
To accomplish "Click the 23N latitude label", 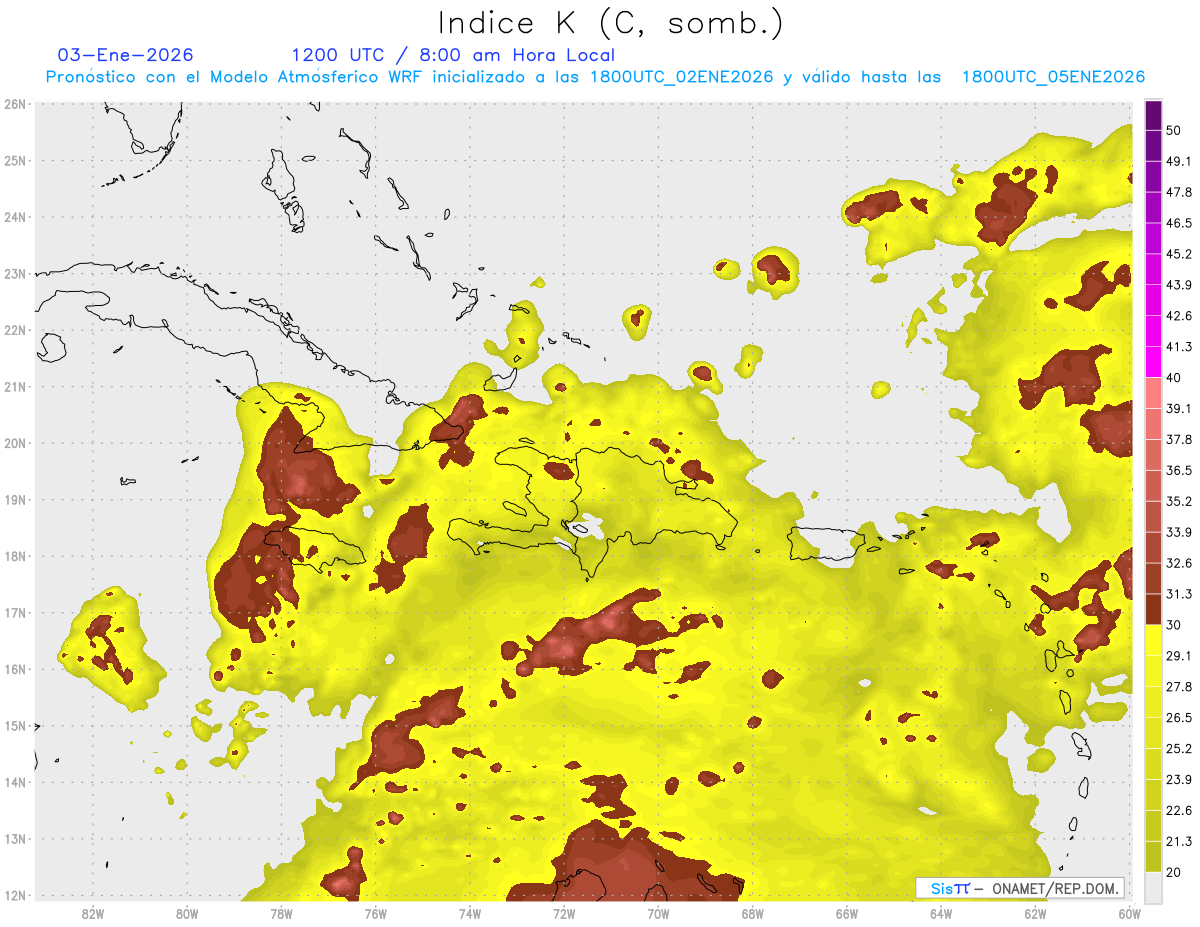I will pyautogui.click(x=15, y=273).
